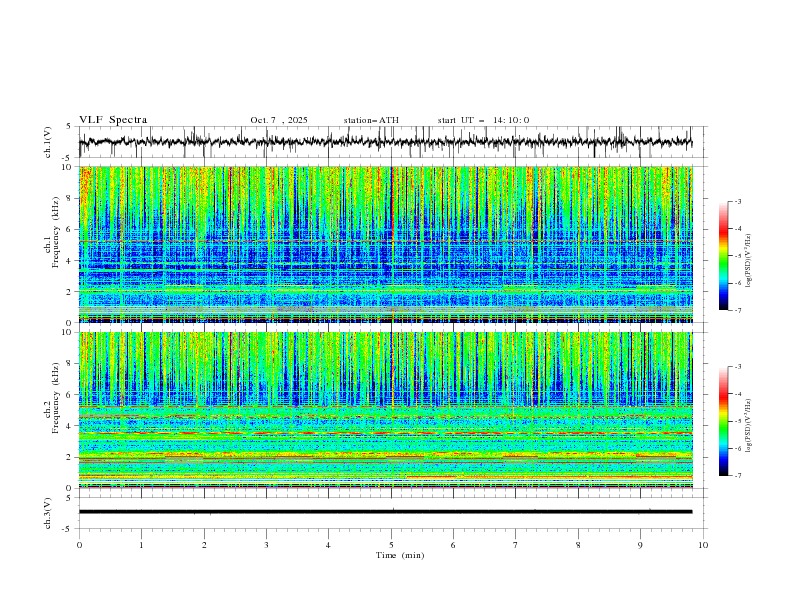
Task: Click the ch.1 voltage waveform trace
Action: (x=385, y=142)
